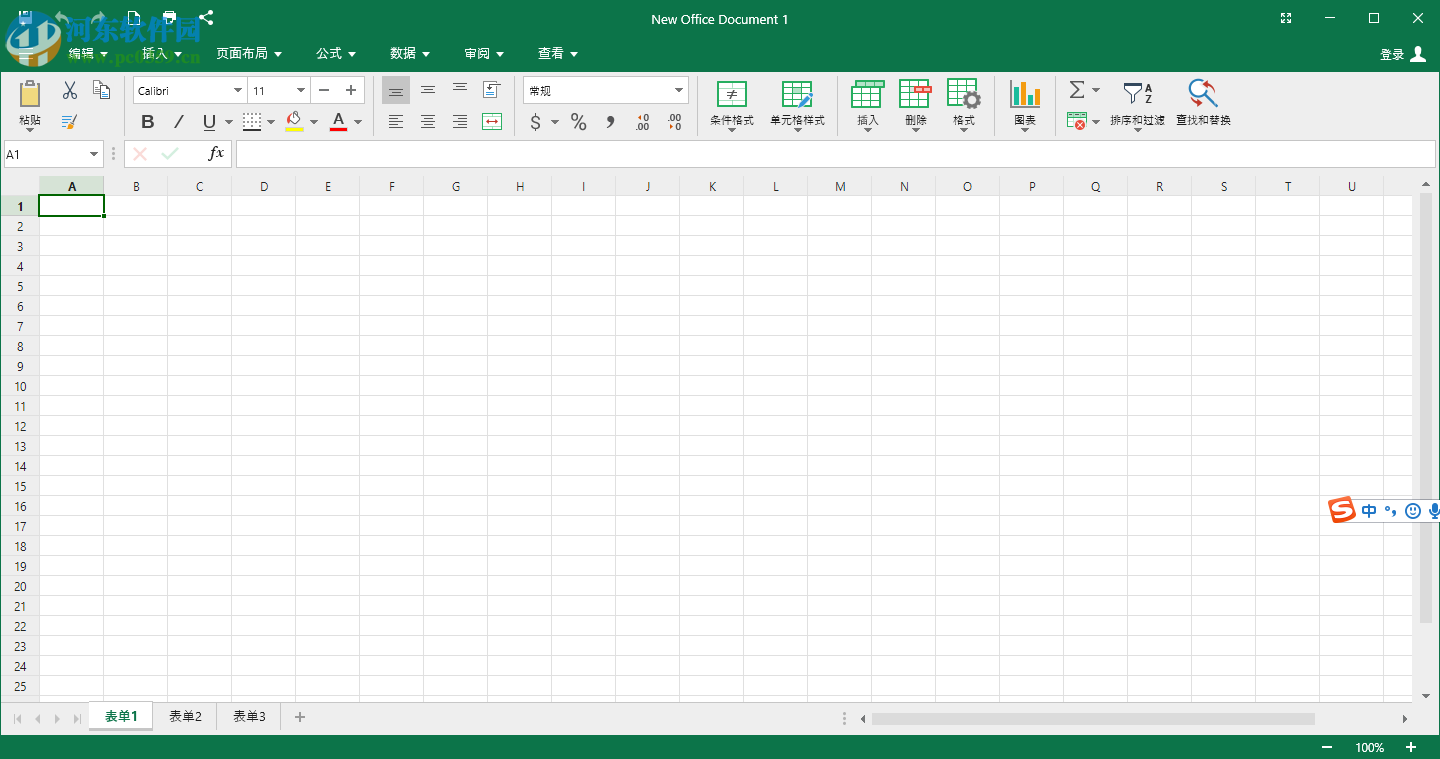The height and width of the screenshot is (759, 1440).
Task: Add a new sheet with the plus button
Action: click(299, 716)
